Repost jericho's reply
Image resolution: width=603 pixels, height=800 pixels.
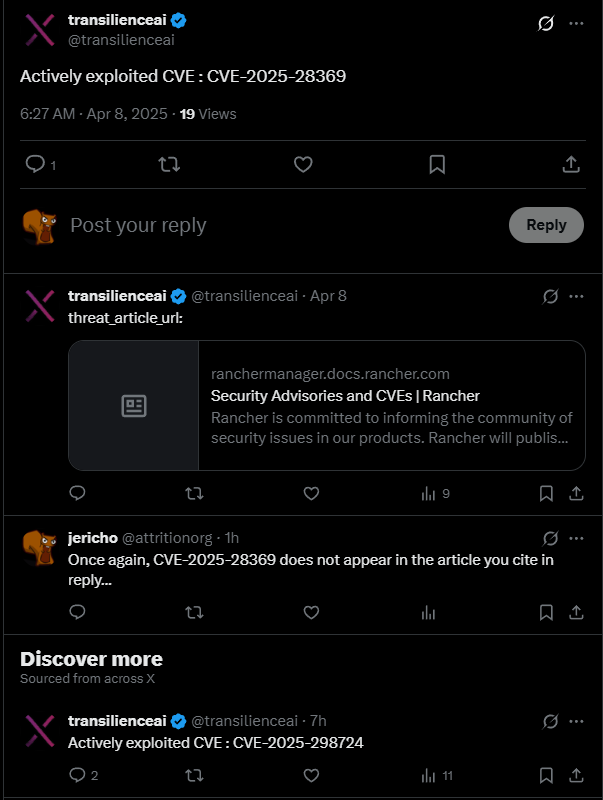point(195,612)
